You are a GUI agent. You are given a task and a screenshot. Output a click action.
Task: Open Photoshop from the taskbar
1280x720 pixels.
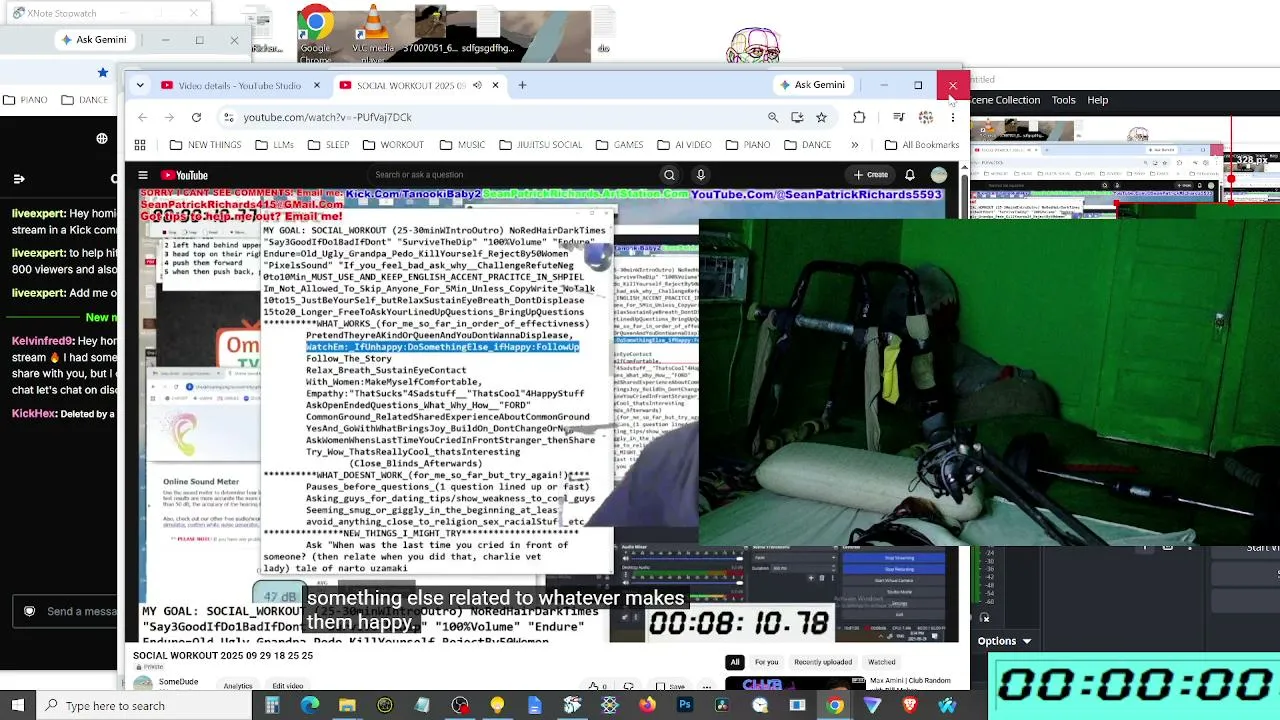[684, 705]
